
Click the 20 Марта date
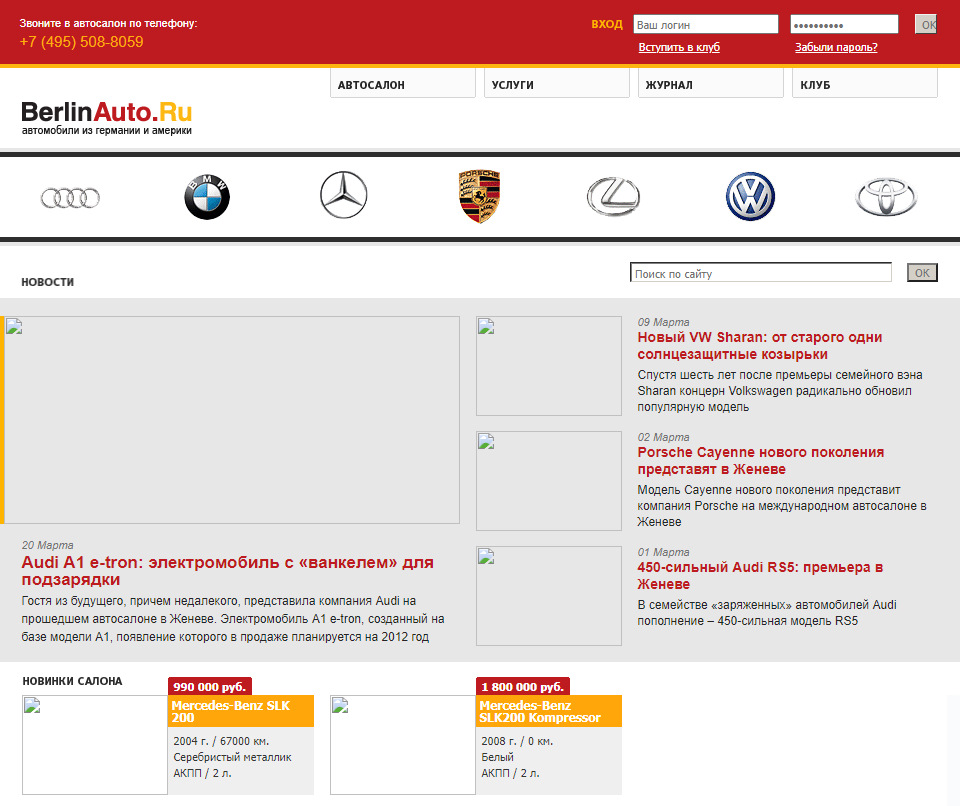click(48, 545)
